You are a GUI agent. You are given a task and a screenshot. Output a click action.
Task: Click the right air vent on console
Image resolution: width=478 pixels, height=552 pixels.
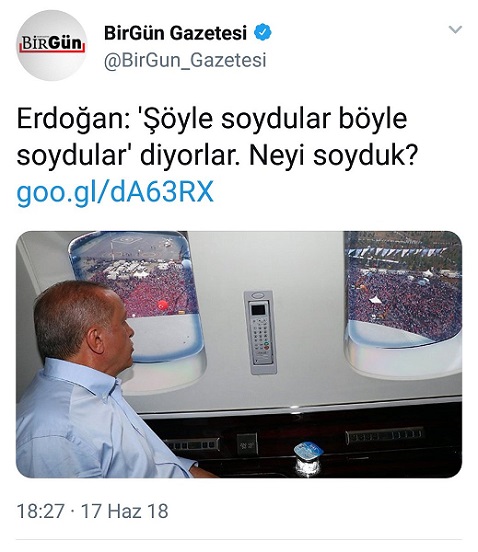pyautogui.click(x=385, y=435)
